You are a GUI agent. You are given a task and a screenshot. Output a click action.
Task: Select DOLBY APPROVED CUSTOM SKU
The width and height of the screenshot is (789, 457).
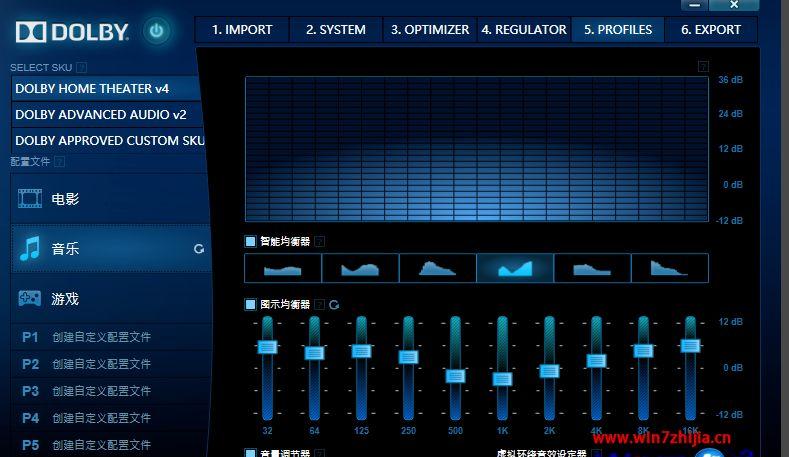[108, 140]
